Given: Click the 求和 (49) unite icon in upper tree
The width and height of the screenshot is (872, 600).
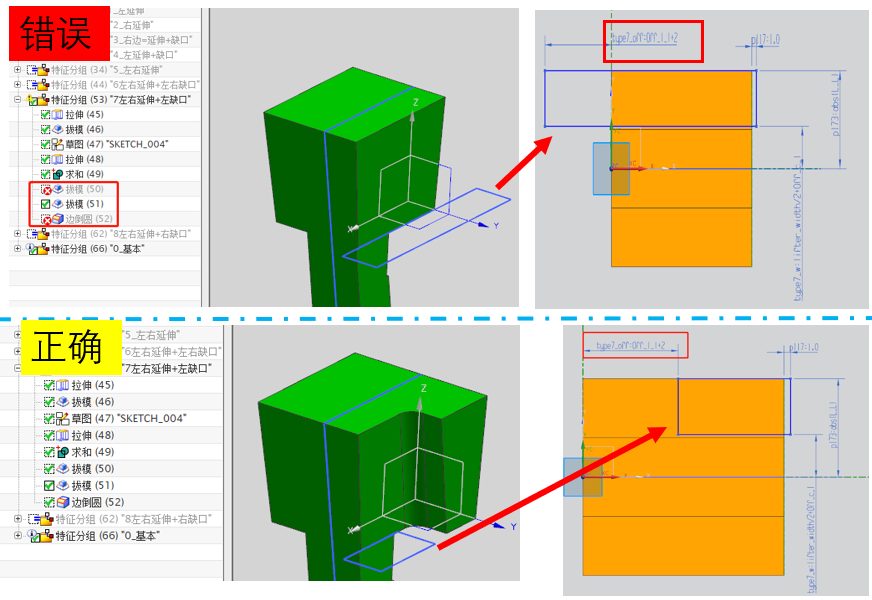Looking at the screenshot, I should pyautogui.click(x=57, y=174).
